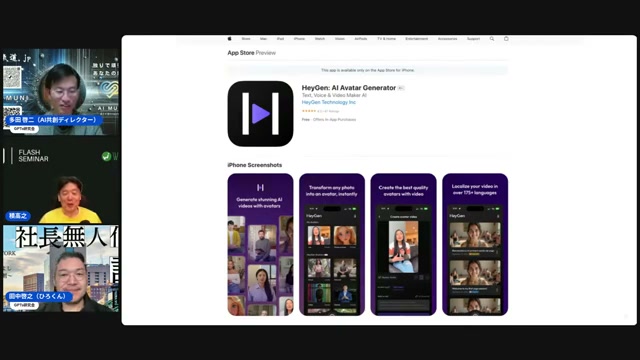
Task: Click the 'available only on the App Store' banner
Action: pos(368,70)
